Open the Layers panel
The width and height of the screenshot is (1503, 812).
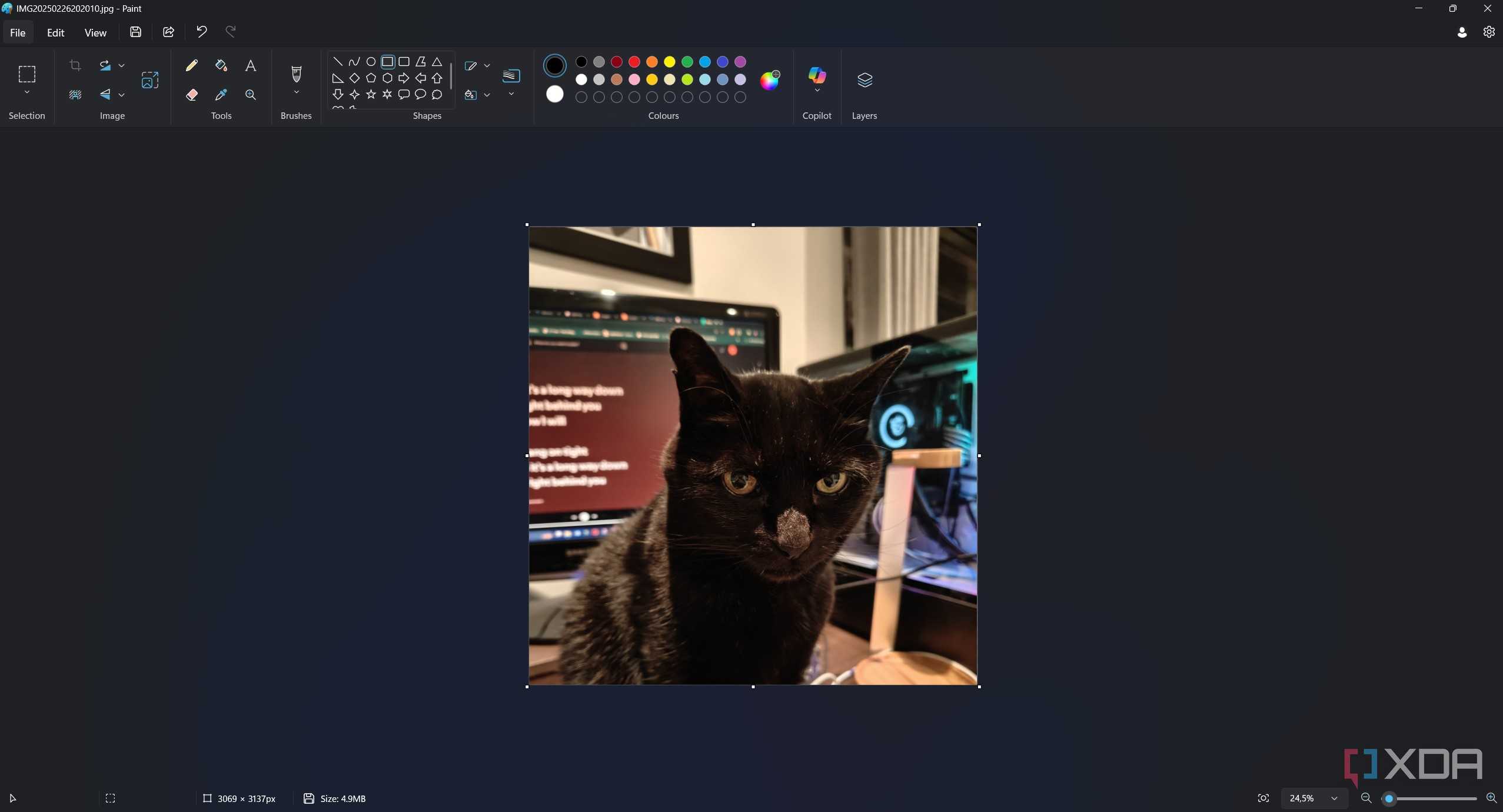(x=864, y=80)
